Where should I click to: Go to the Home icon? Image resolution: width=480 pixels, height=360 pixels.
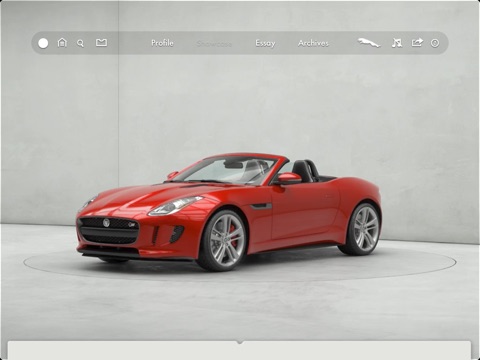62,43
